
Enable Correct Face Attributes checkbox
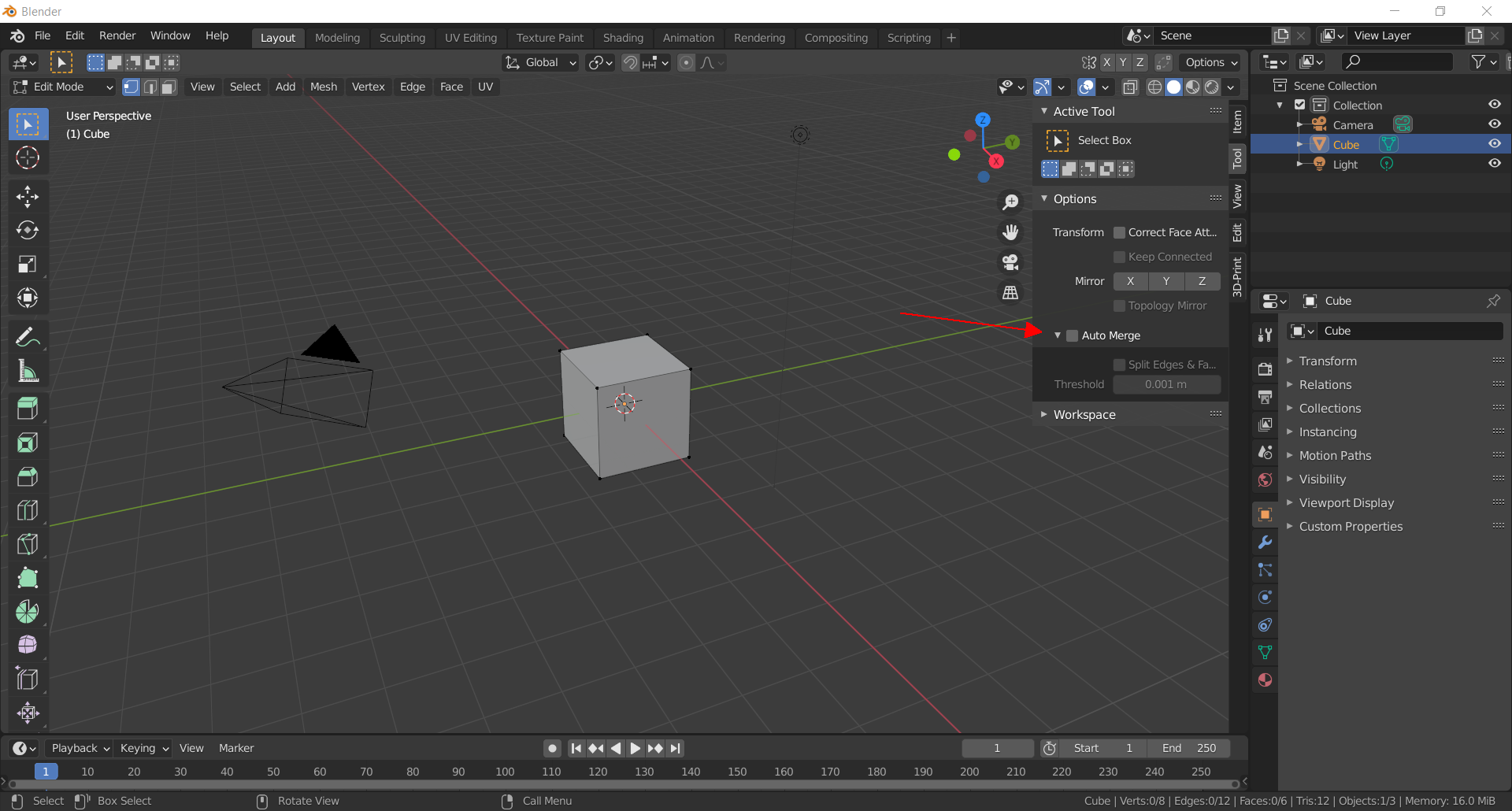1119,232
